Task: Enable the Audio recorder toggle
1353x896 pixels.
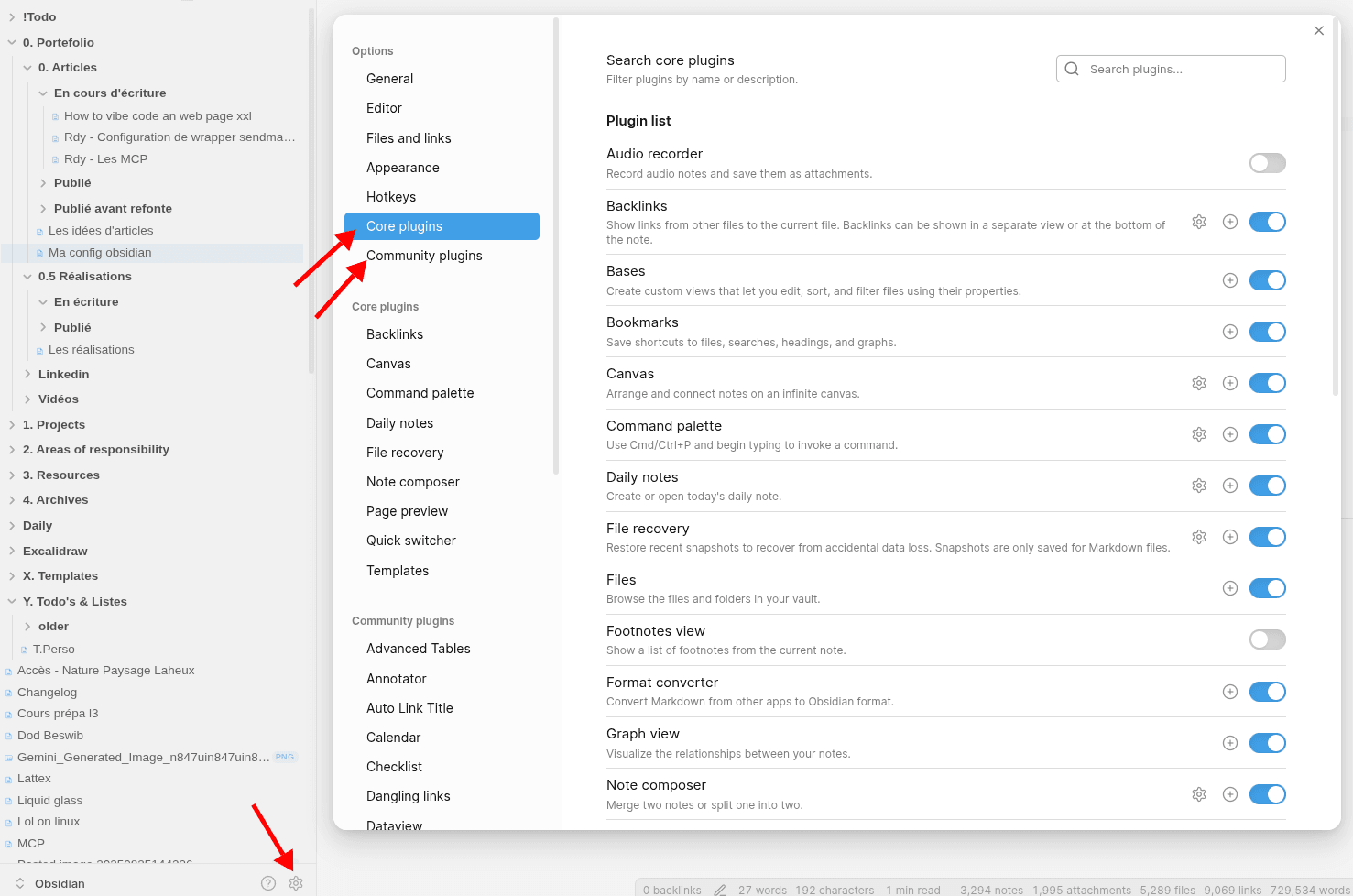Action: [x=1267, y=163]
